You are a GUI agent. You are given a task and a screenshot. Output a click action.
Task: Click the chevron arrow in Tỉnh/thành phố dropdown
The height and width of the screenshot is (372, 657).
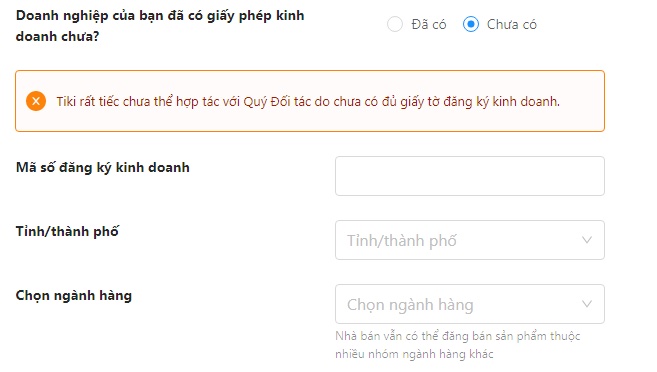click(587, 240)
